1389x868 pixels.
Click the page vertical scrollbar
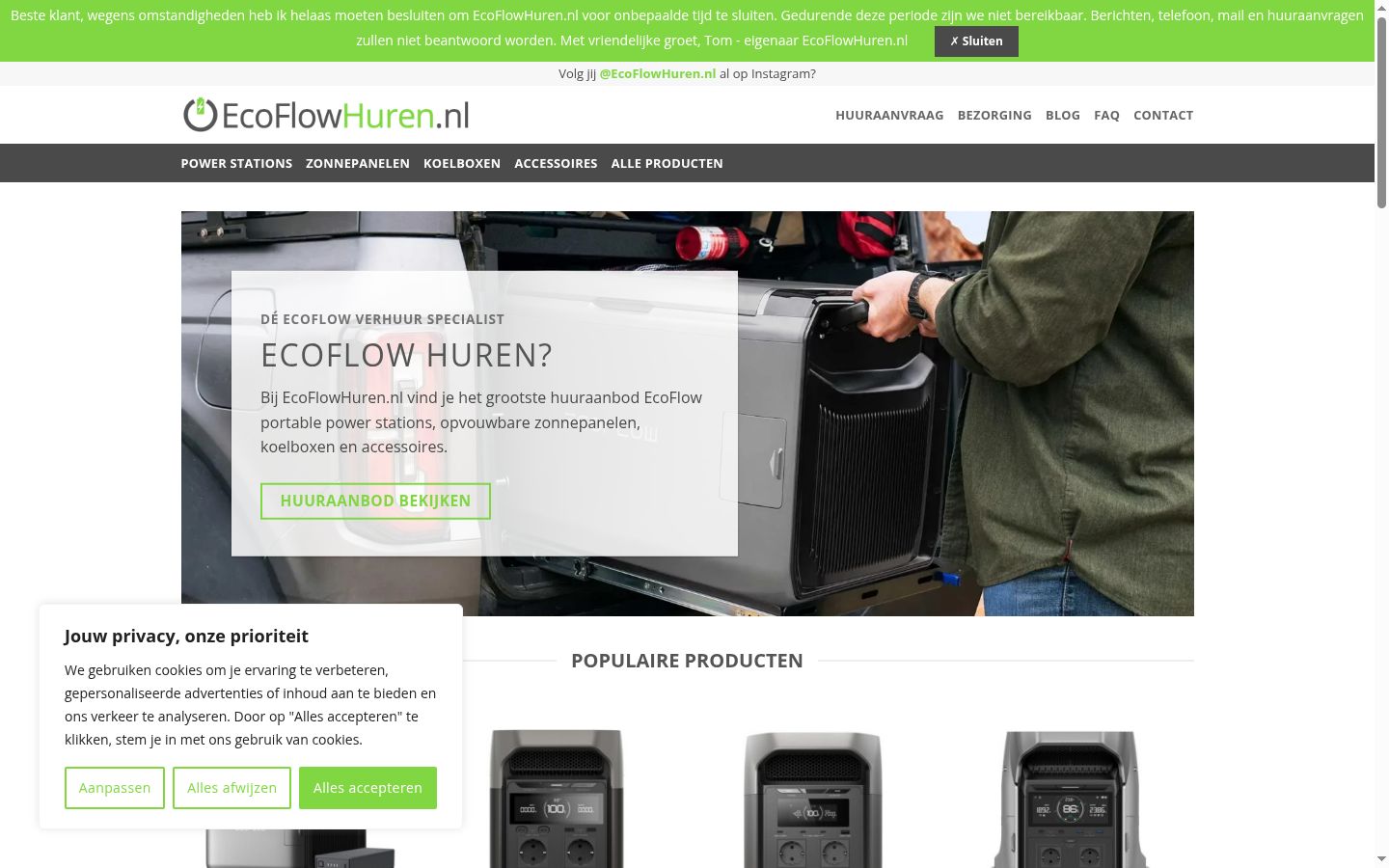pos(1381,111)
